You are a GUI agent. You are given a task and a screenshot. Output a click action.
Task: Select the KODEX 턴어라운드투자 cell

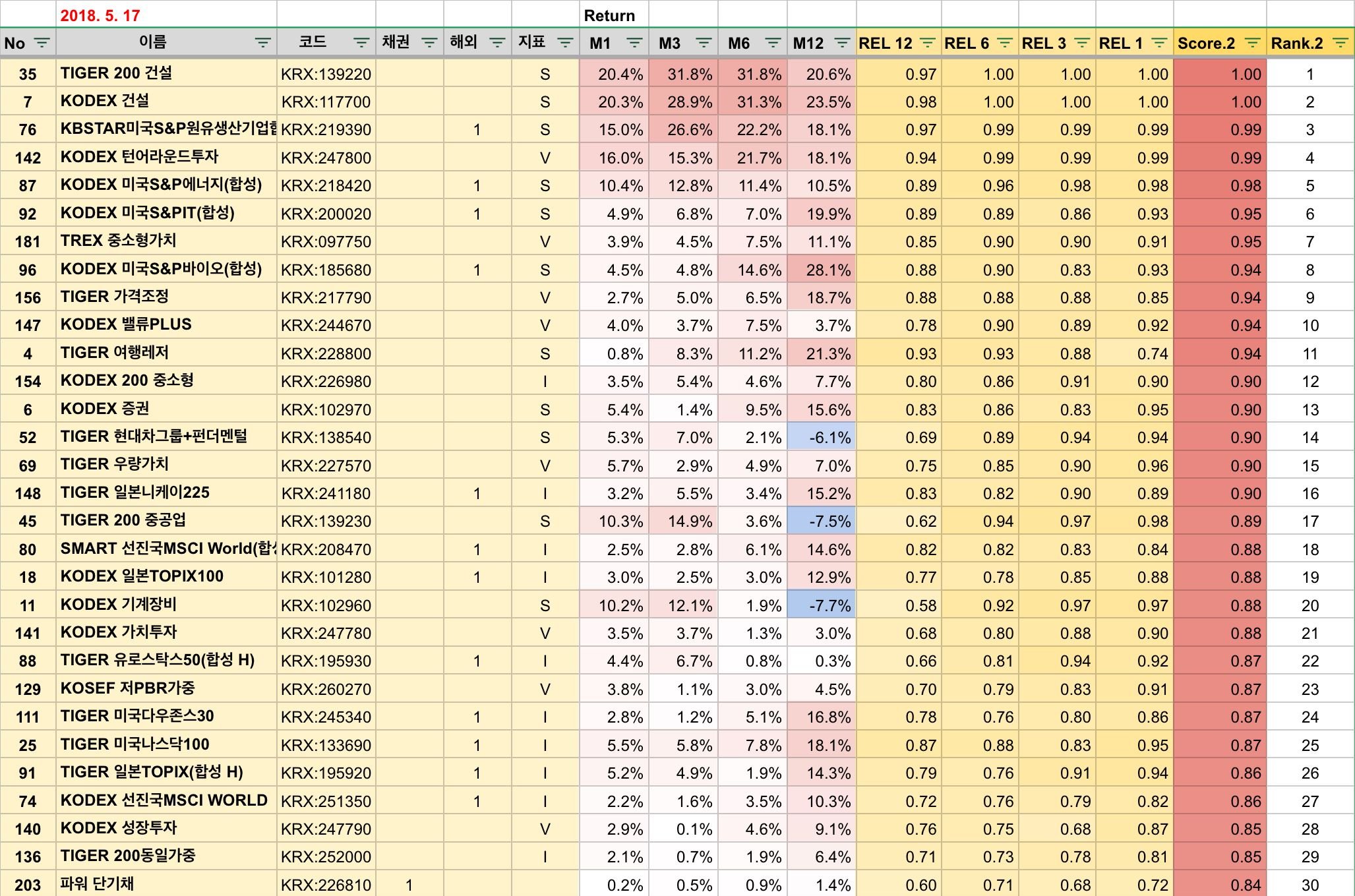[x=166, y=158]
